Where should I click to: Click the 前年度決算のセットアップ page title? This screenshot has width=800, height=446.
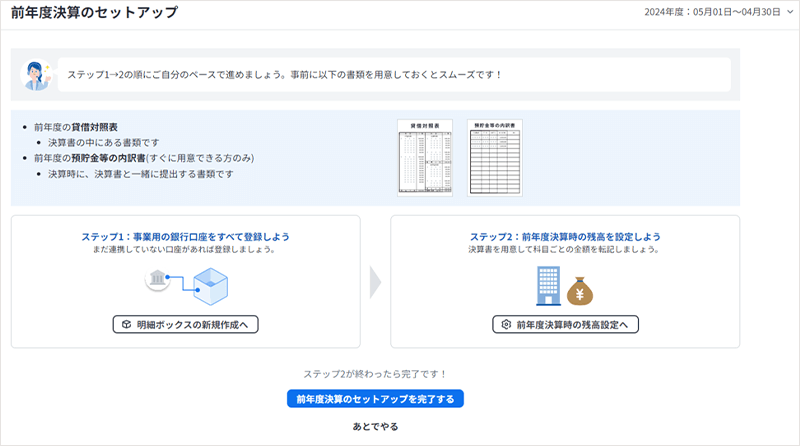tap(94, 13)
